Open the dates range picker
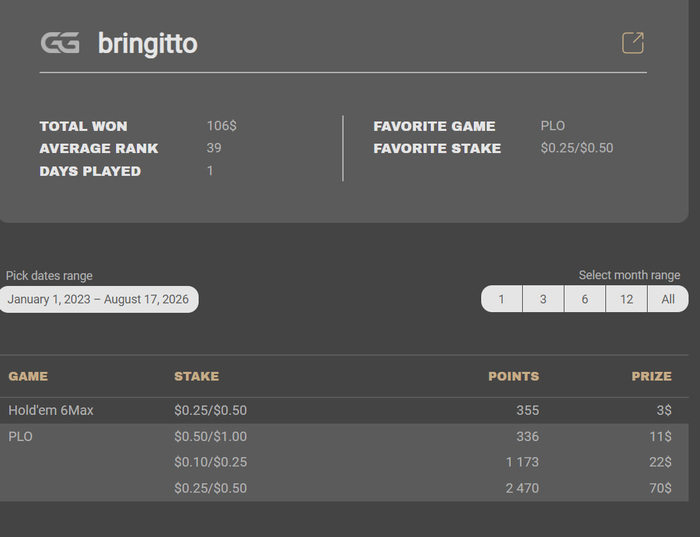 [98, 299]
